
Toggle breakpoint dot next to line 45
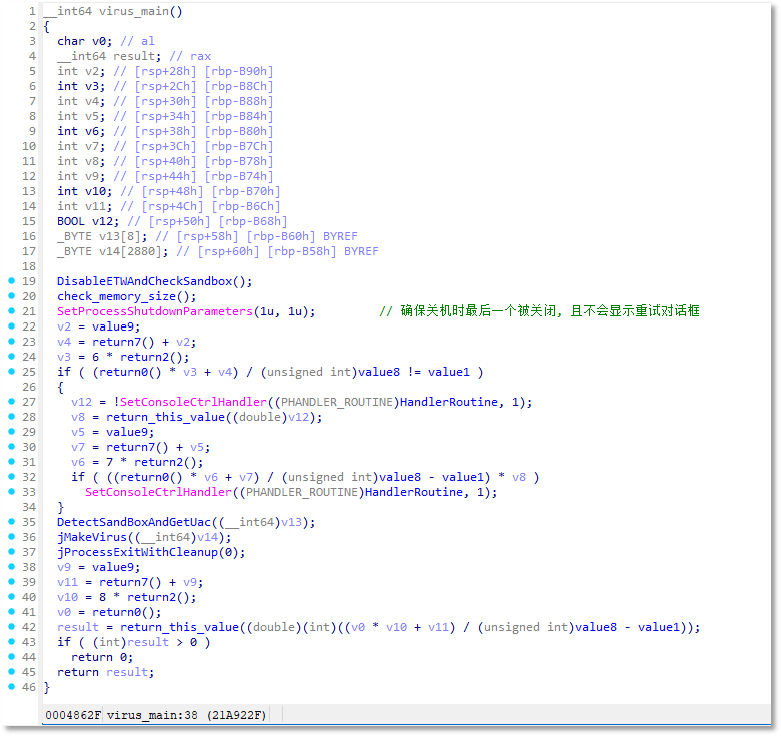[11, 672]
